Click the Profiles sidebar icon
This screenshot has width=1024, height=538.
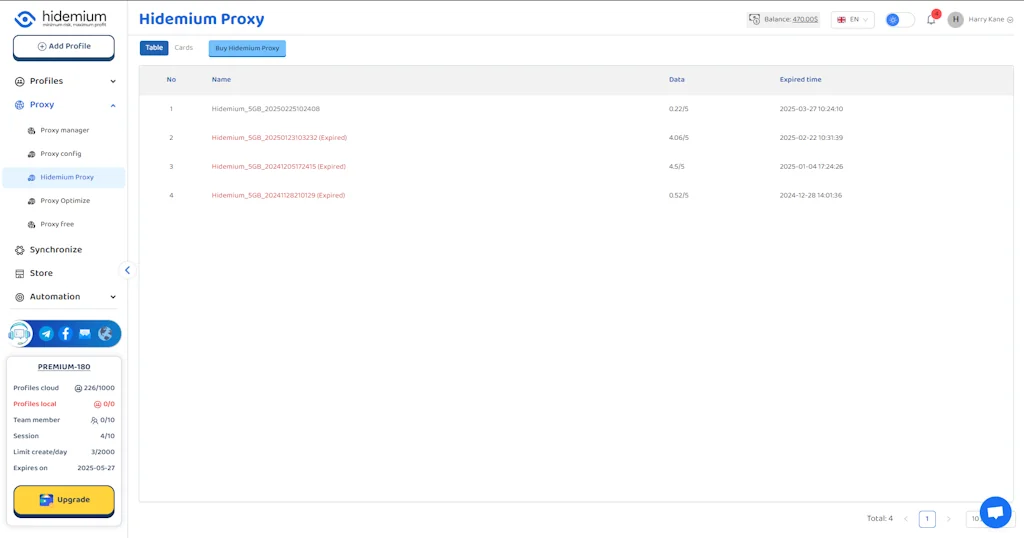[x=20, y=81]
